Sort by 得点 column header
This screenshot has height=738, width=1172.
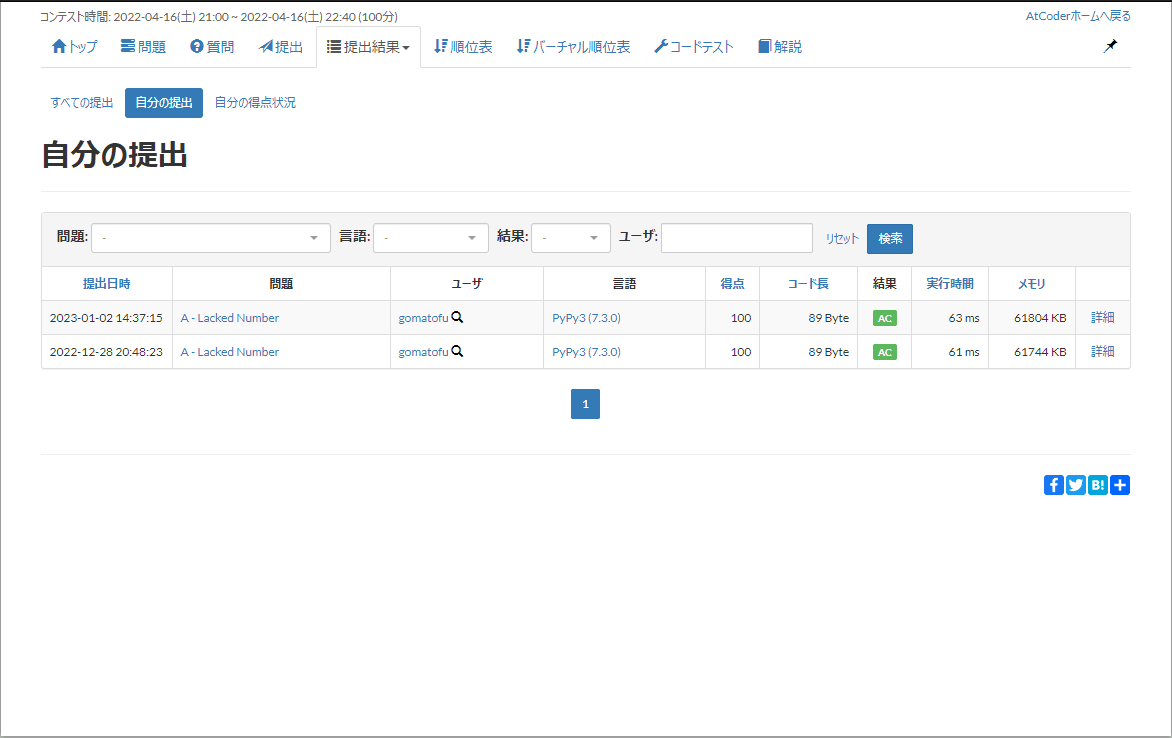pos(732,283)
